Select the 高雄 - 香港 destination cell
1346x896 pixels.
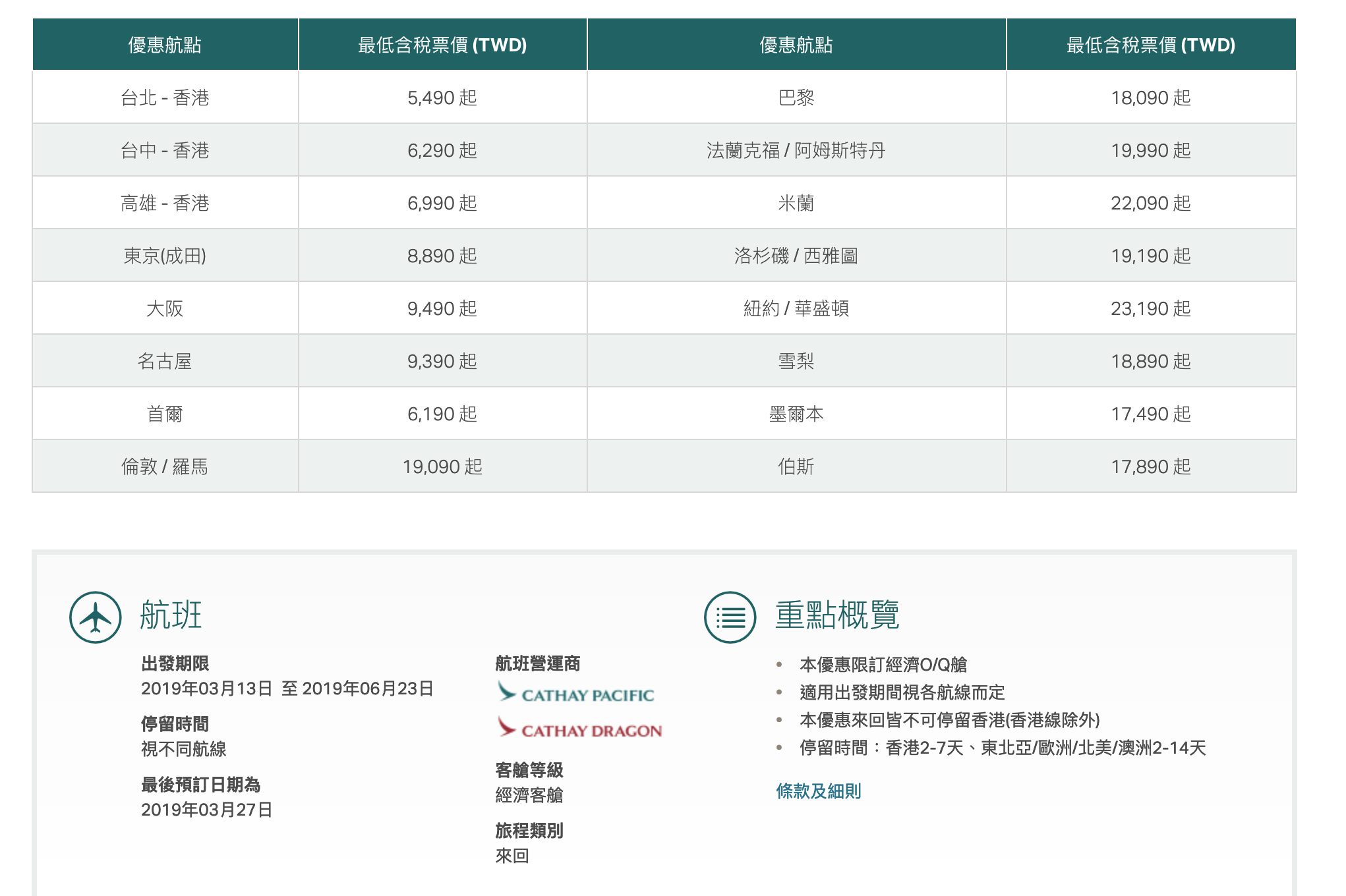[165, 203]
